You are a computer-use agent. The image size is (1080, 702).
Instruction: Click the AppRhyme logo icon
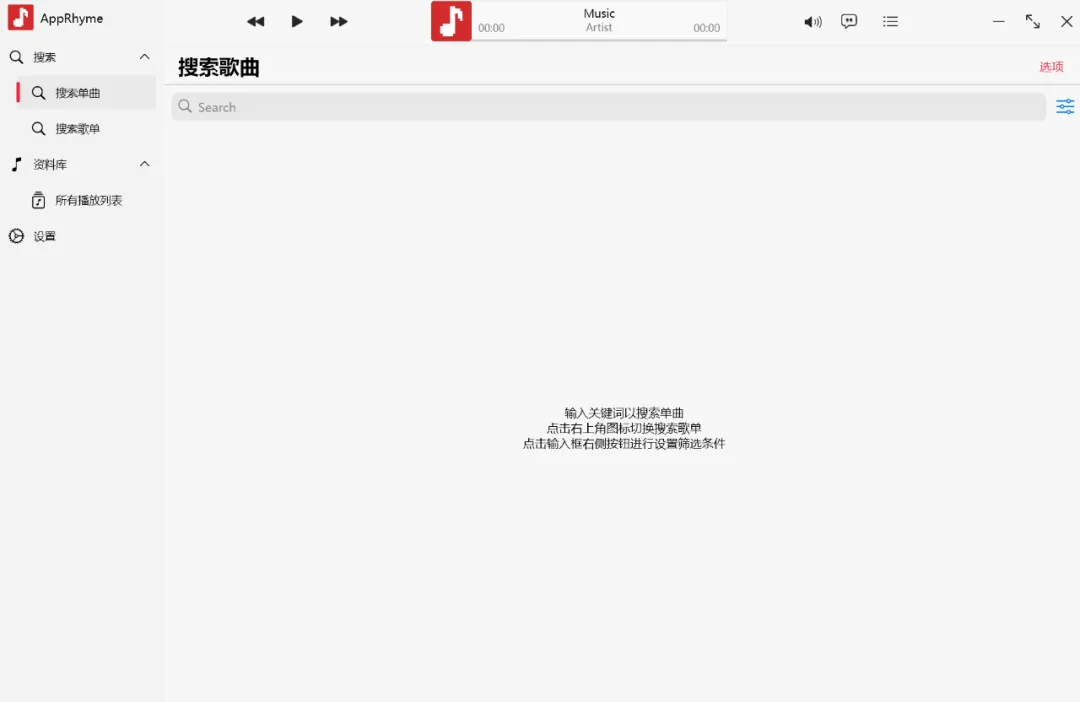tap(20, 18)
